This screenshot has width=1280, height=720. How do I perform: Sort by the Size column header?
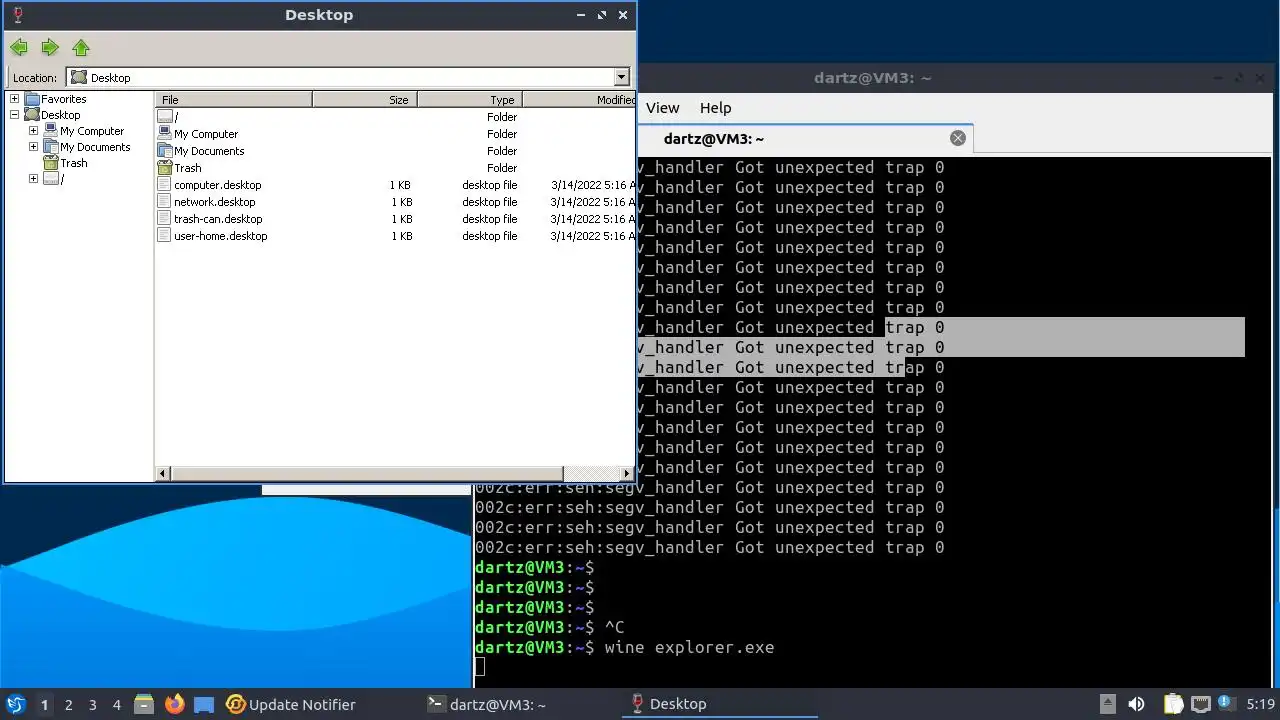[365, 99]
